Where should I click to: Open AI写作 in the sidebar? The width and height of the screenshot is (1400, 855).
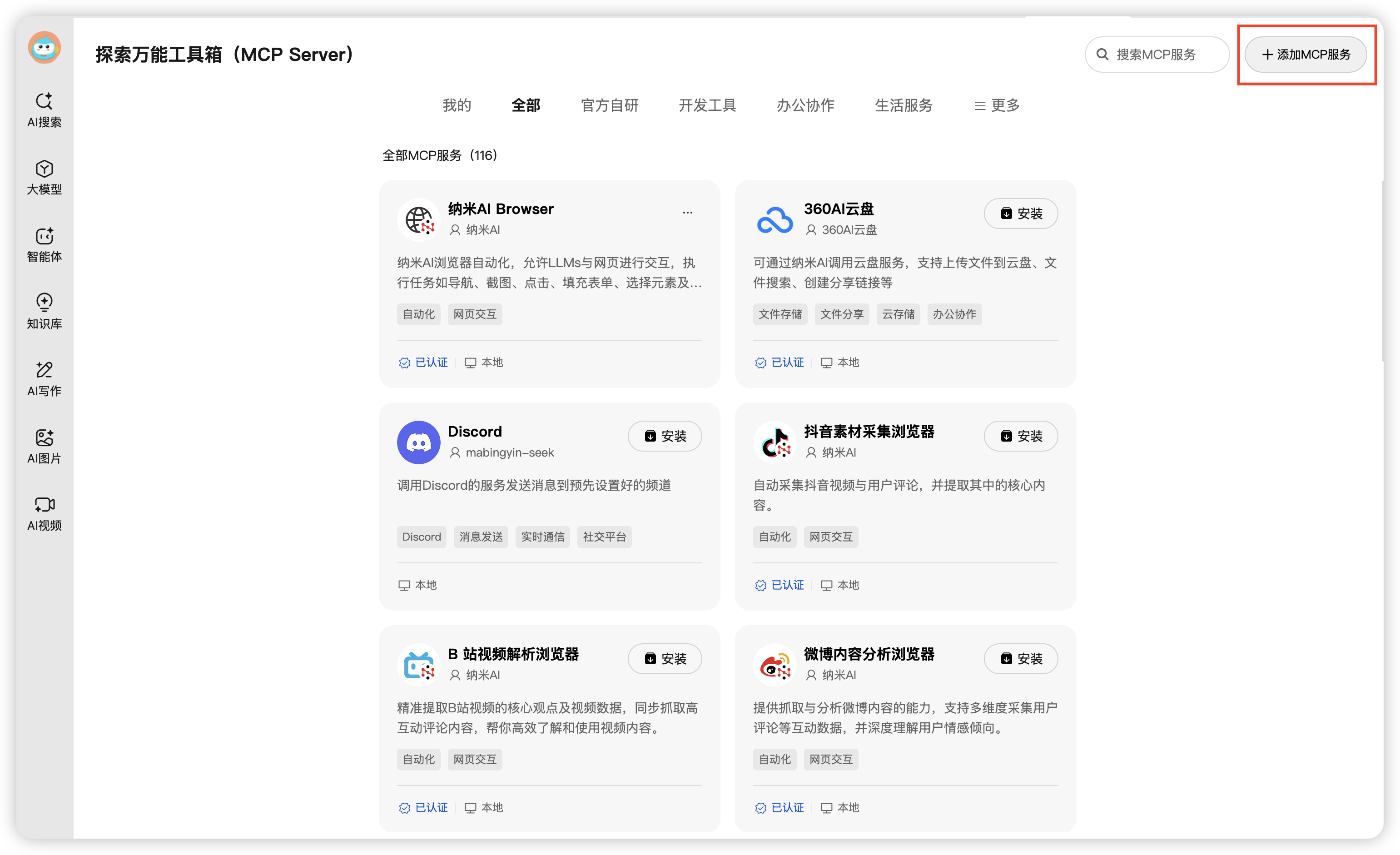tap(45, 379)
